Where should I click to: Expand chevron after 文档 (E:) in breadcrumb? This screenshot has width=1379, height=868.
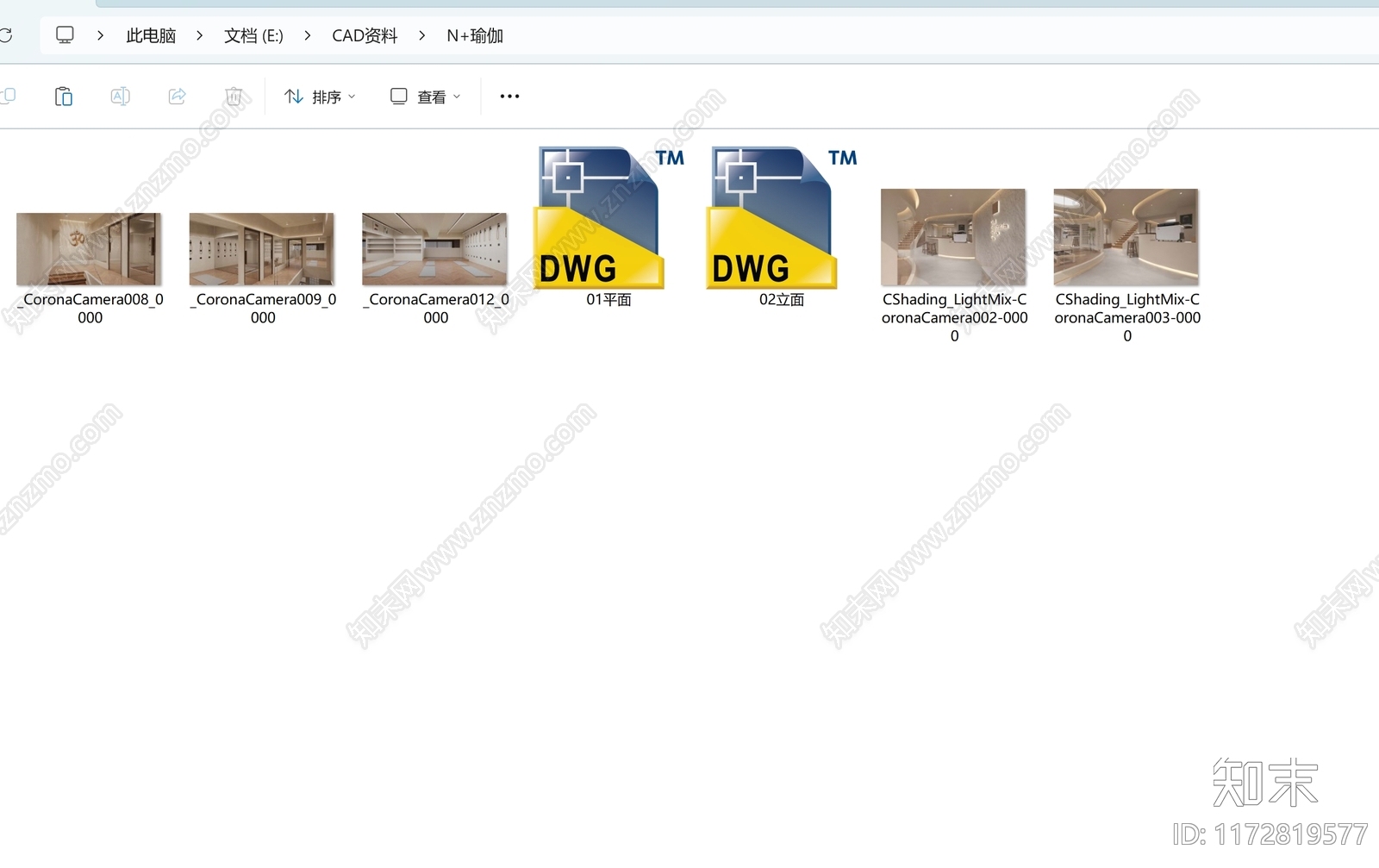[308, 35]
